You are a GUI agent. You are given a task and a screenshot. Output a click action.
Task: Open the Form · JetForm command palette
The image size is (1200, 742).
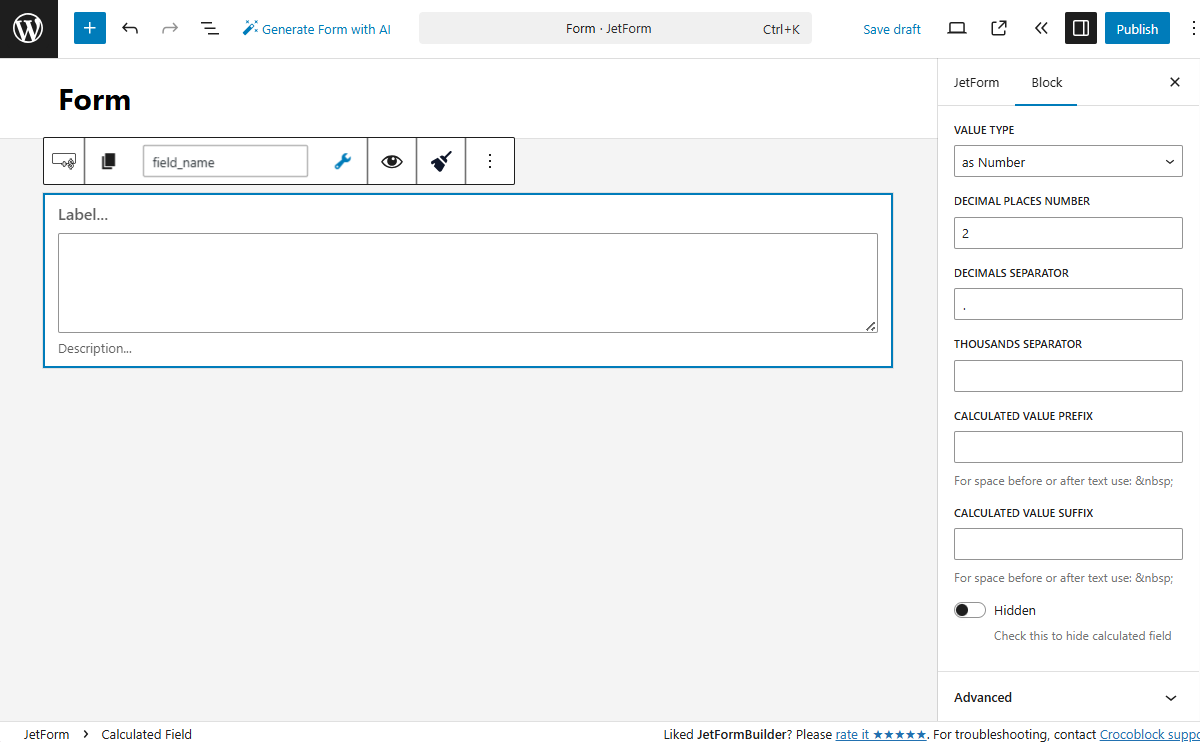[x=615, y=29]
